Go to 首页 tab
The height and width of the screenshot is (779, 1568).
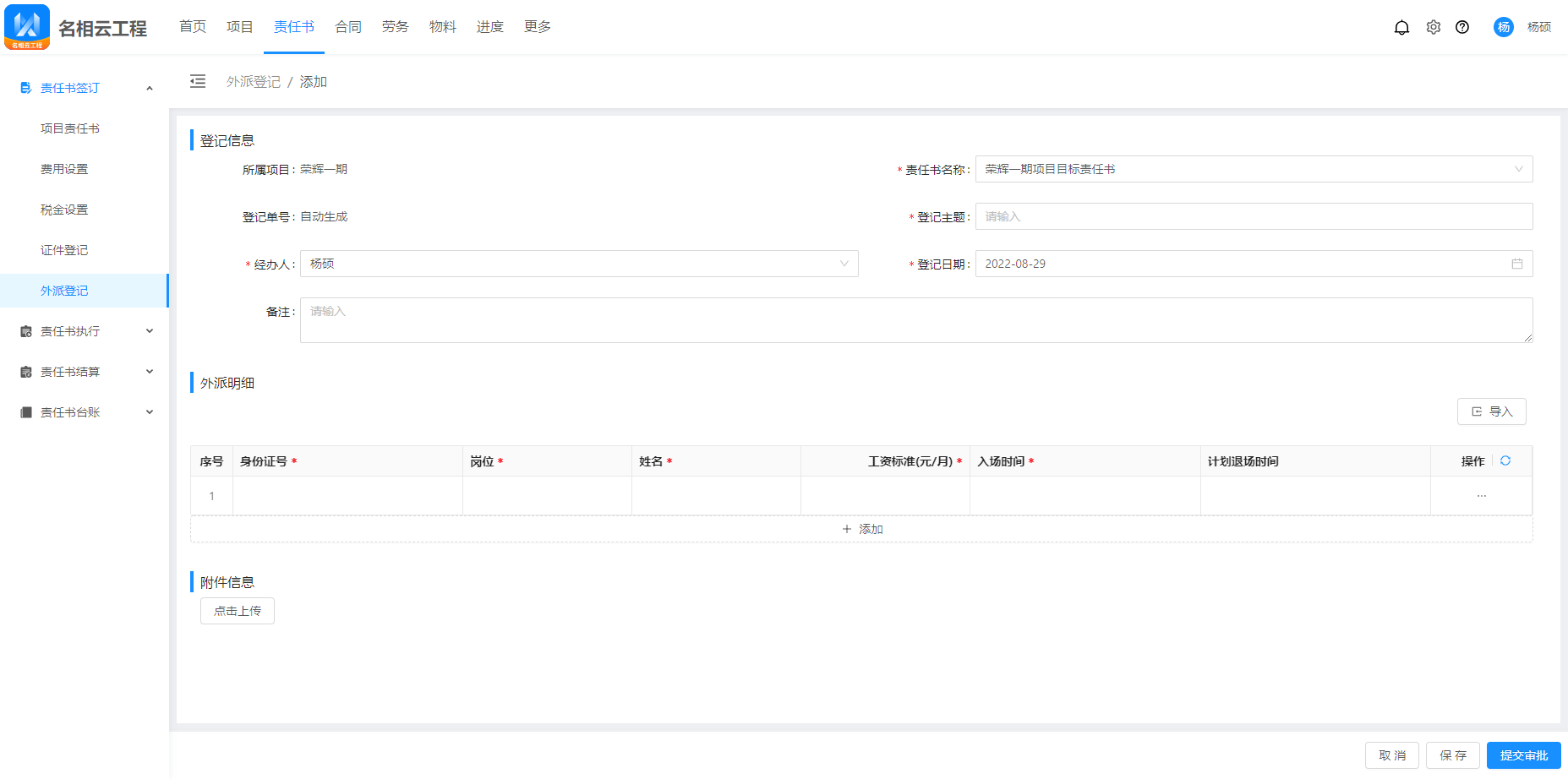tap(193, 27)
